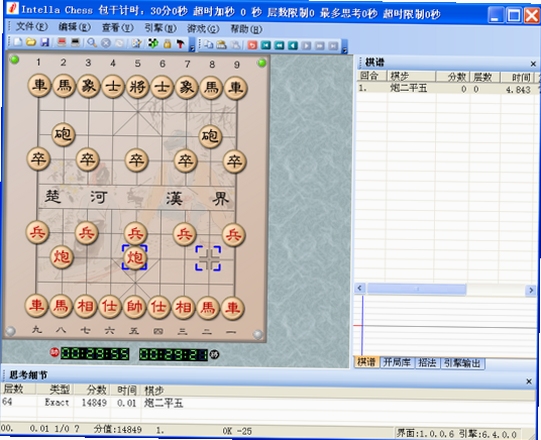The image size is (541, 440).
Task: Select the red cannon on file 八
Action: [61, 257]
